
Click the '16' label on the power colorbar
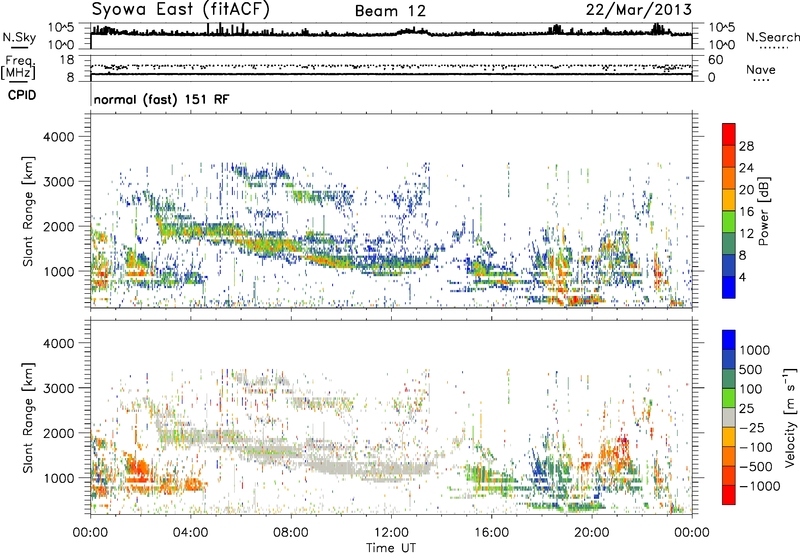[746, 212]
